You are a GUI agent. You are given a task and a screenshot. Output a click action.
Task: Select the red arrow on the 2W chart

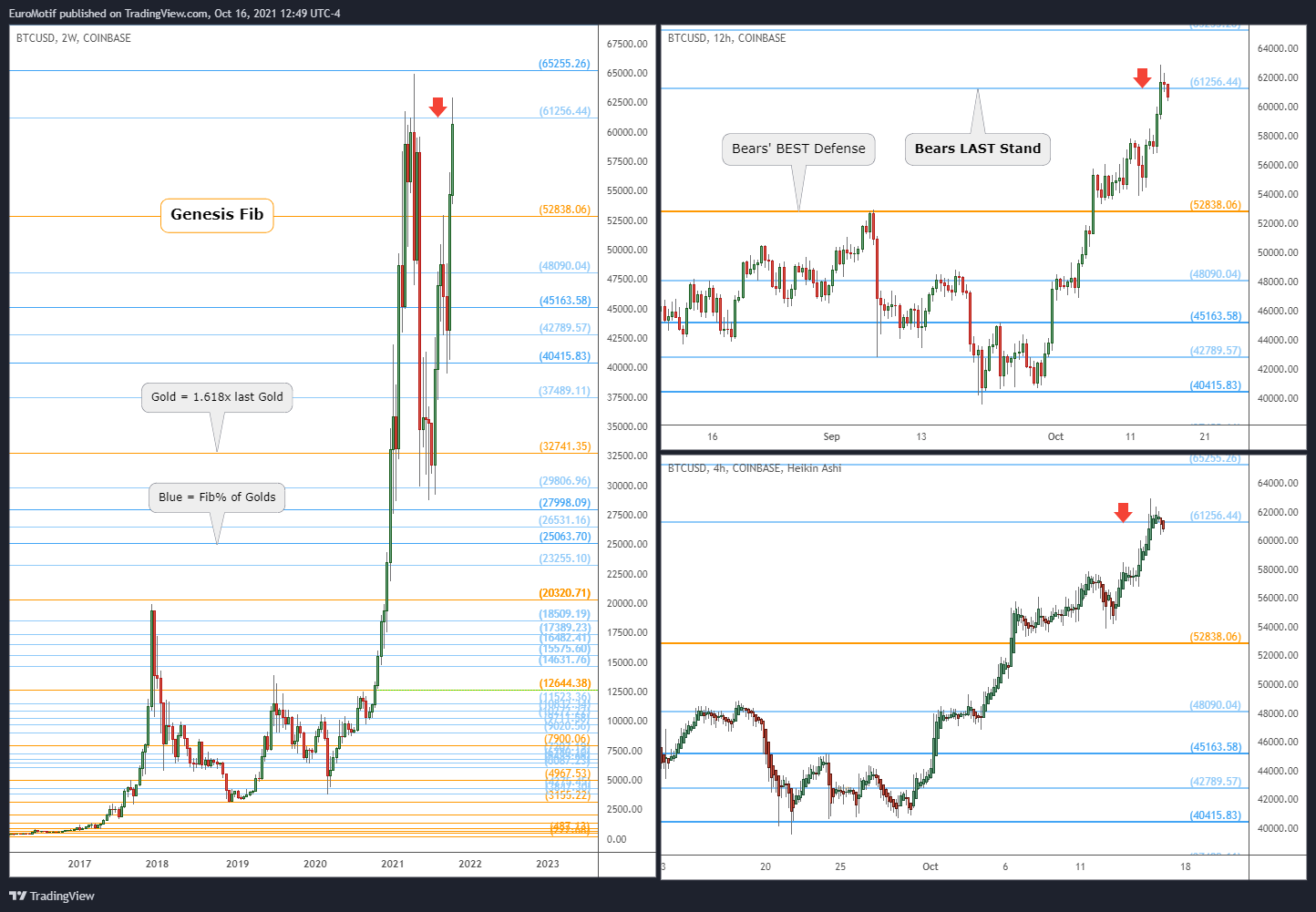(438, 108)
